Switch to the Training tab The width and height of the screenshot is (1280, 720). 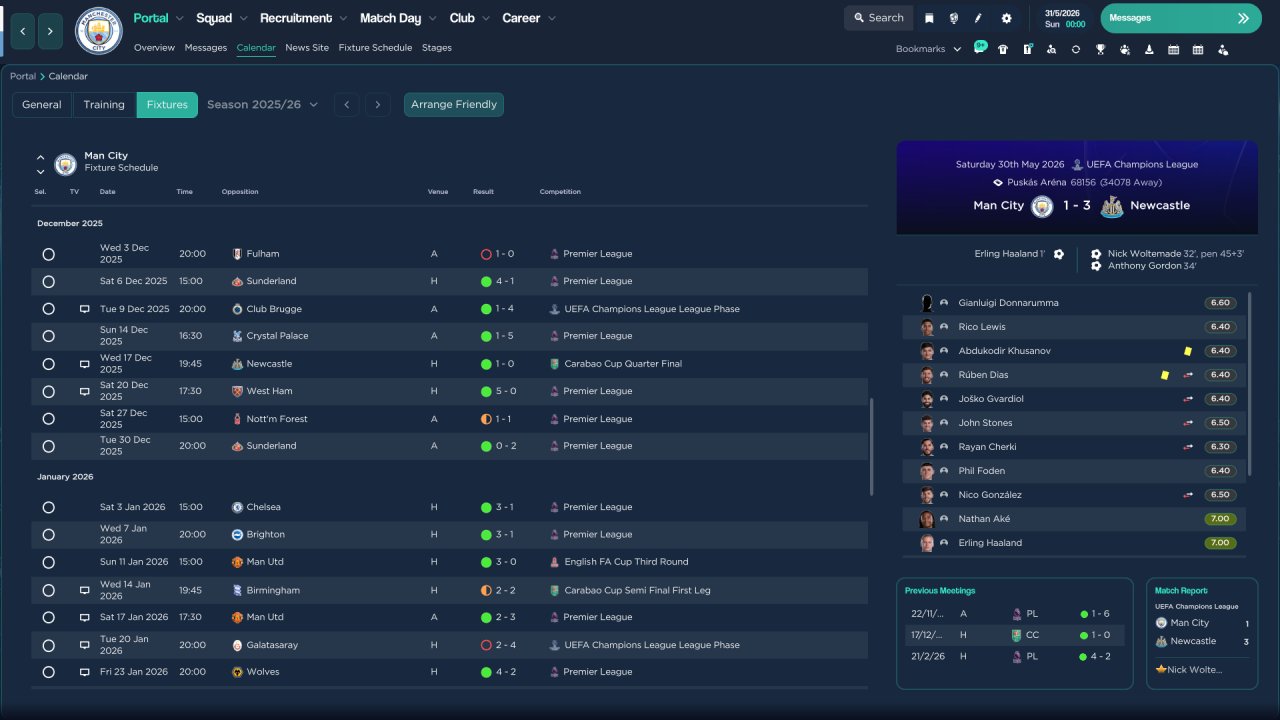(104, 105)
